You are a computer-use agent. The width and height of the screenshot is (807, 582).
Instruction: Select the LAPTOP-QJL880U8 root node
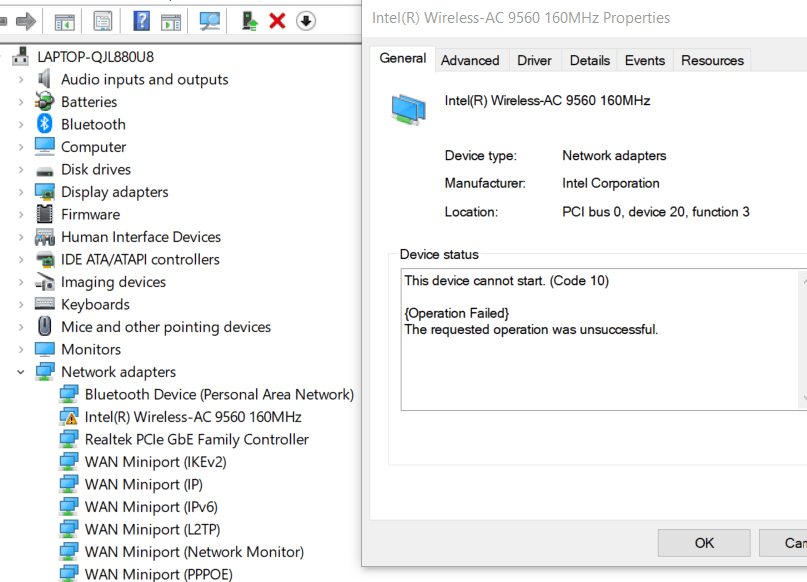point(95,57)
